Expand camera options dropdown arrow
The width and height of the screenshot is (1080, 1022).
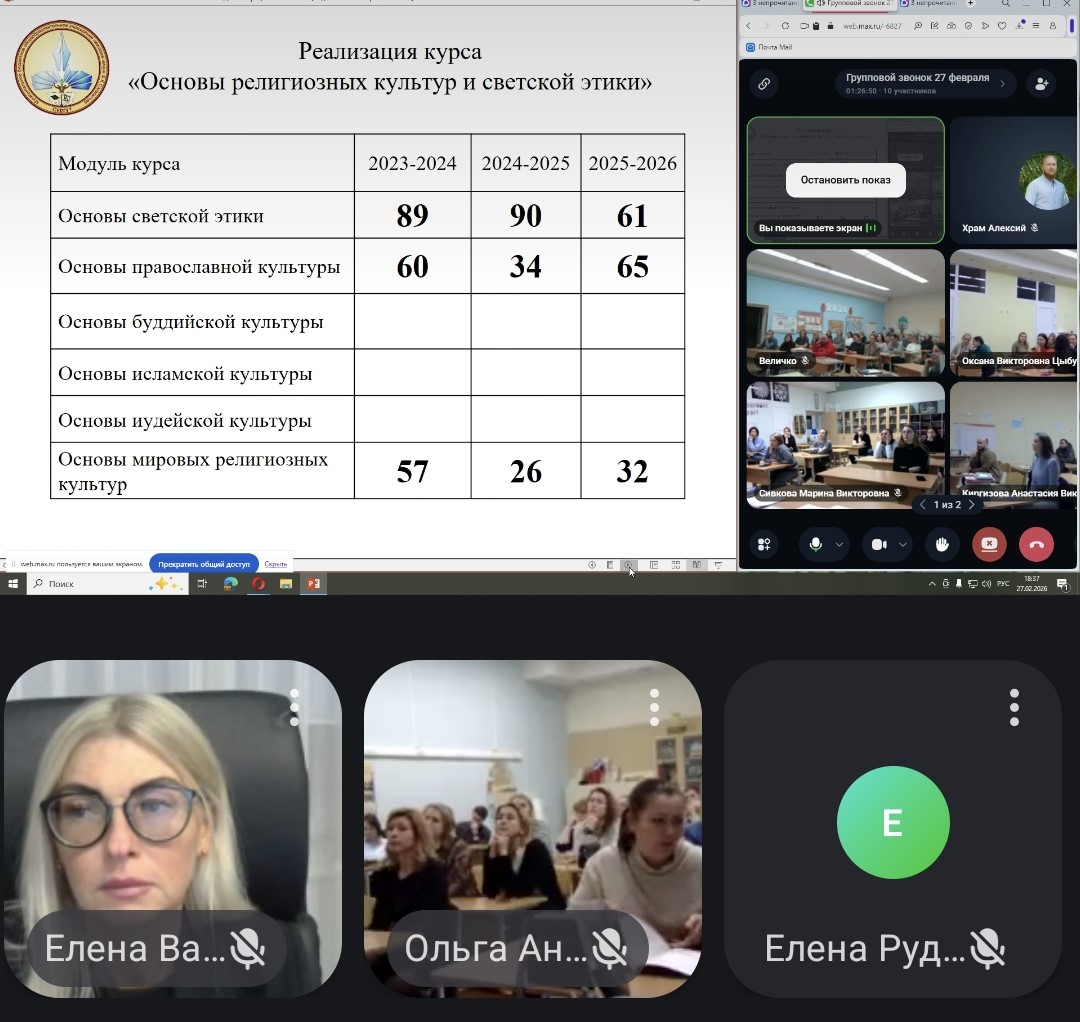[x=903, y=544]
